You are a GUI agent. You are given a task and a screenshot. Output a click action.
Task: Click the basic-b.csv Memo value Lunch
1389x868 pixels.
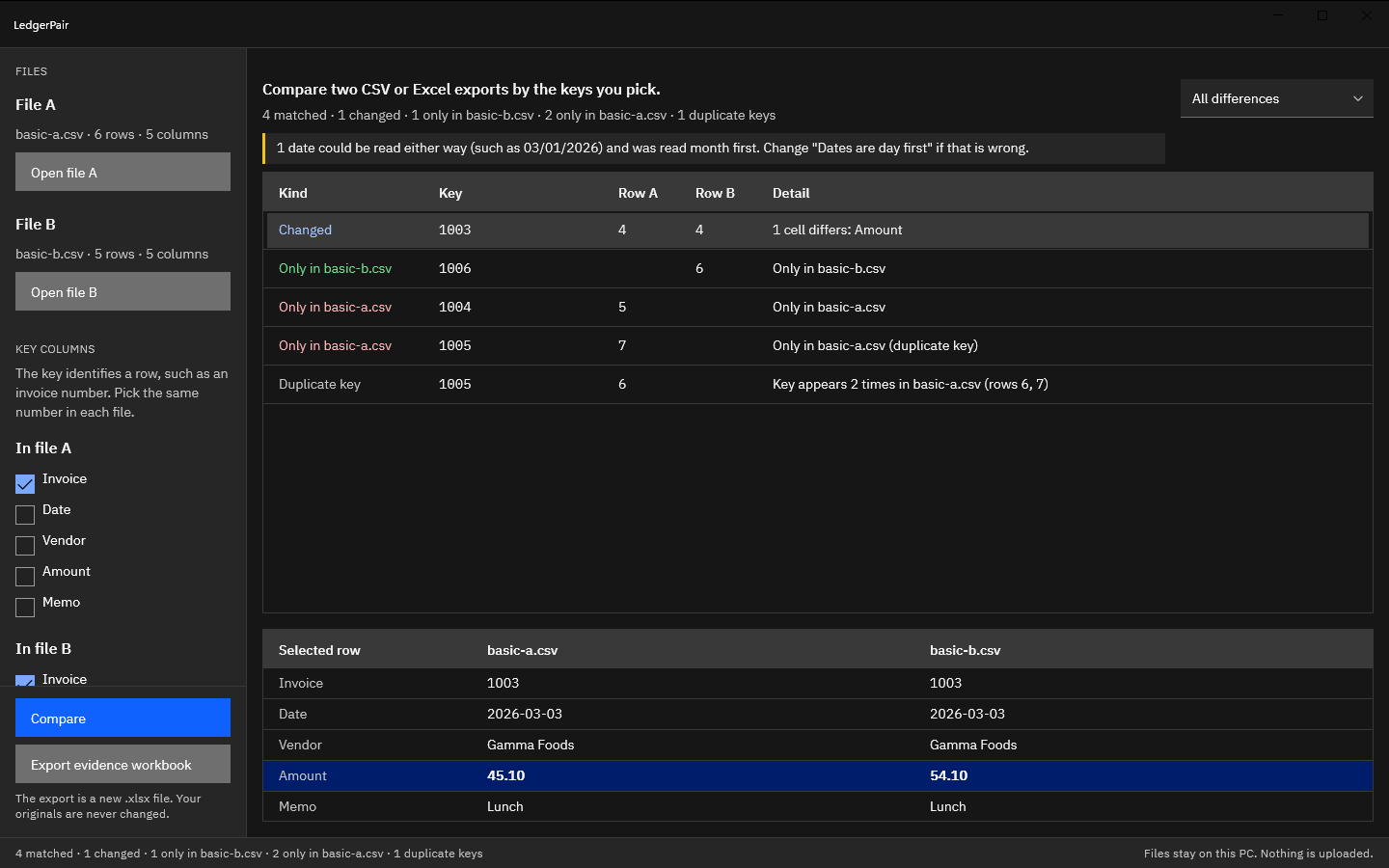tap(947, 806)
